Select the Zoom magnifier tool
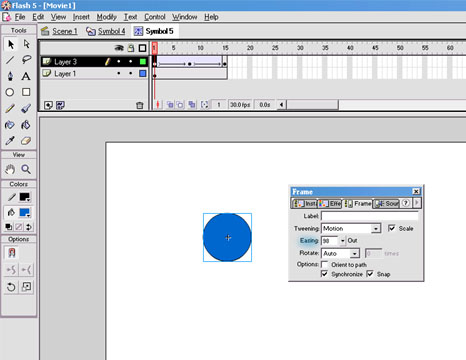 click(26, 169)
